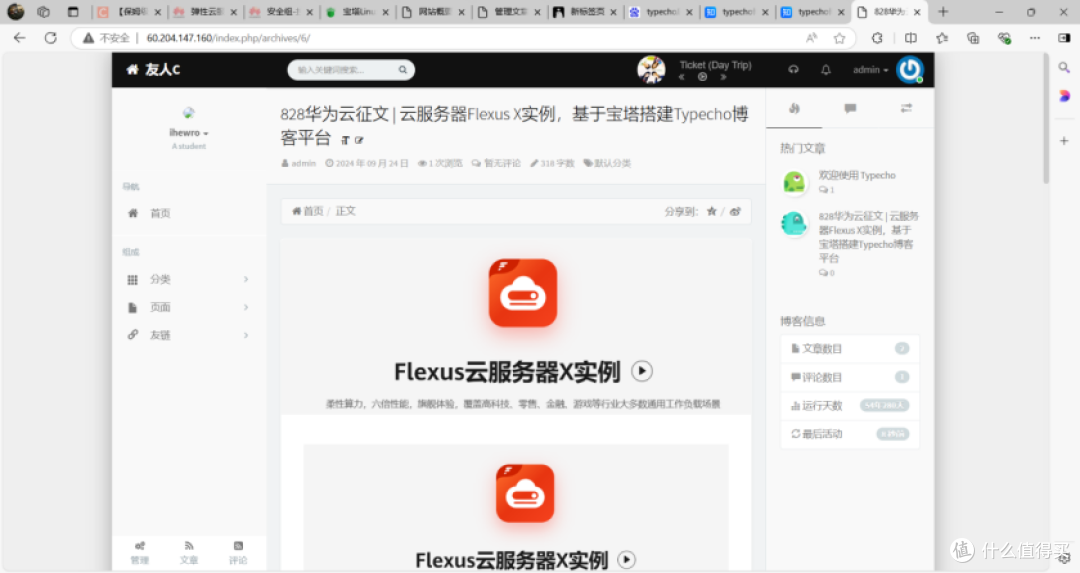Click the 评论数目 info row
1080x573 pixels.
[x=850, y=377]
